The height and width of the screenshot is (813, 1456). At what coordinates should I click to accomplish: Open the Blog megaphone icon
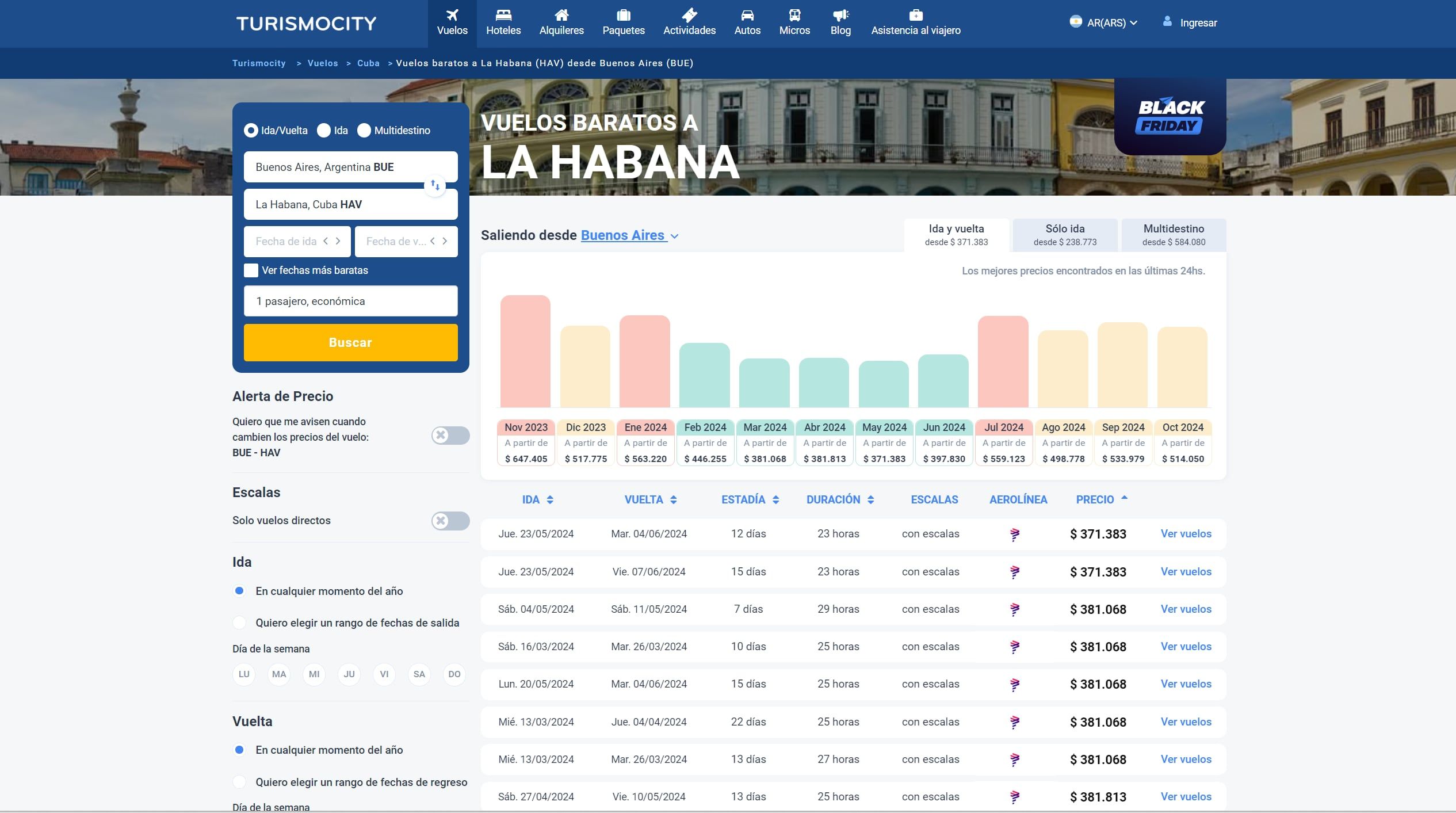pos(840,16)
